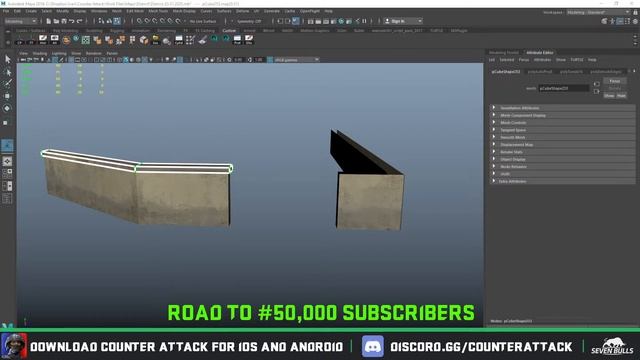Open Attribute Editor Selected menu
The image size is (640, 360).
point(507,60)
